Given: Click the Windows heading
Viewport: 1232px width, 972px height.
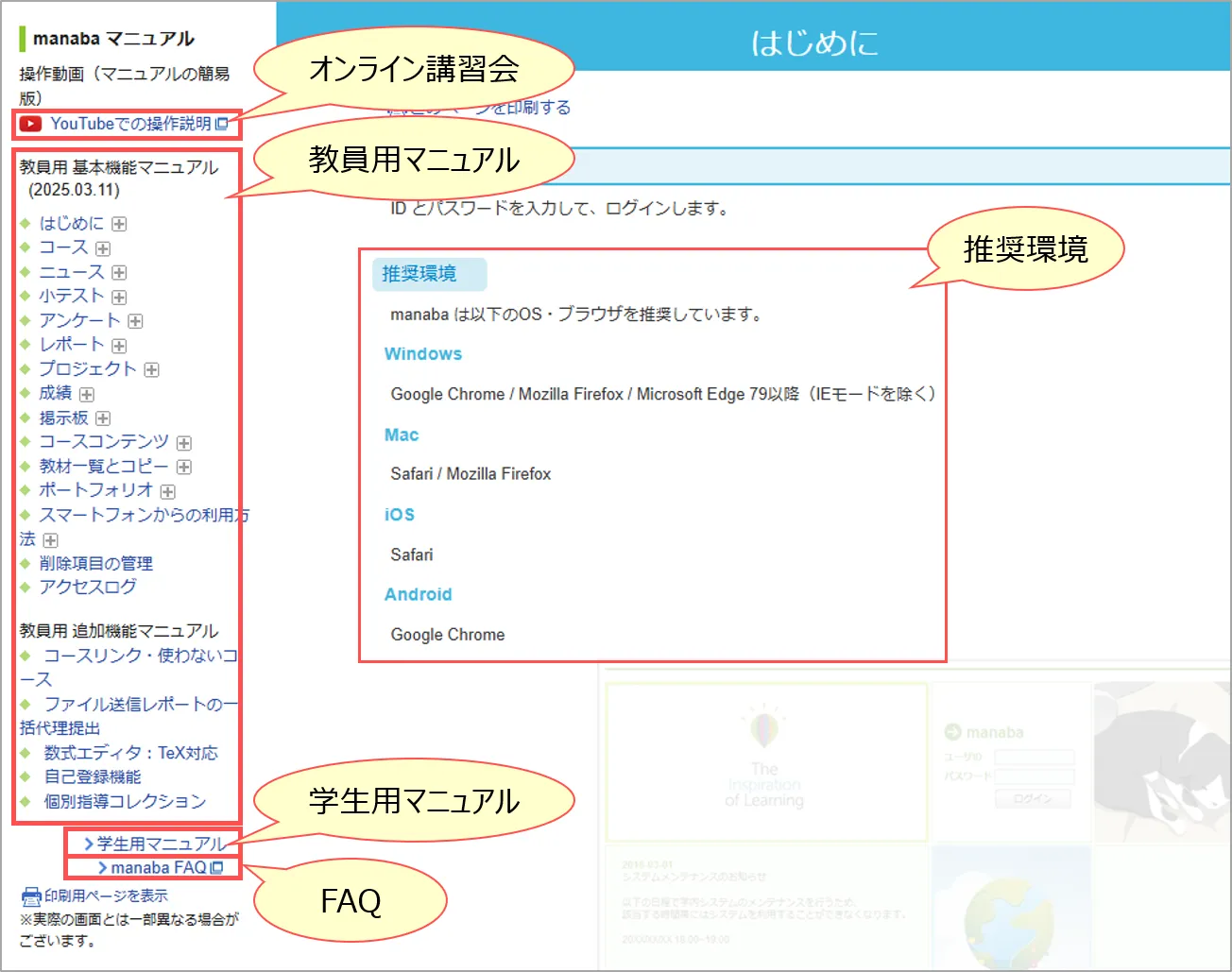Looking at the screenshot, I should pos(423,354).
